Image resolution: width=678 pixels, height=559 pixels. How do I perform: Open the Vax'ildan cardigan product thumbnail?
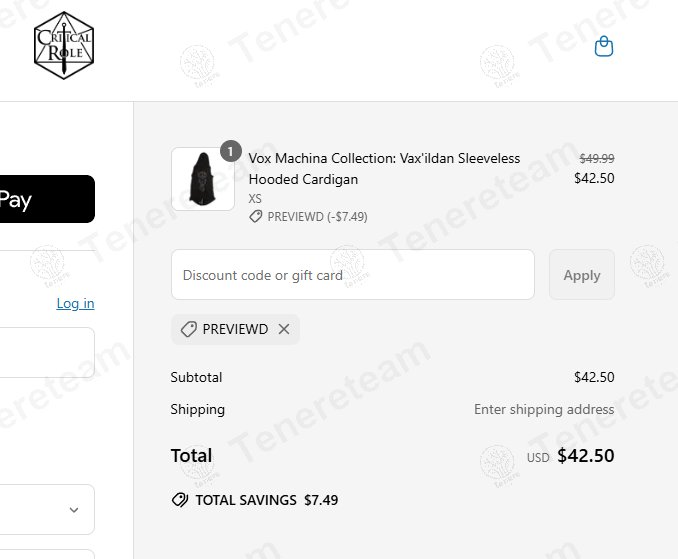202,179
